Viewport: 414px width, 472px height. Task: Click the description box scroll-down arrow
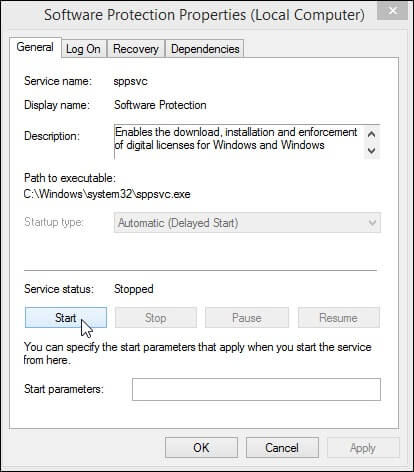[x=371, y=150]
